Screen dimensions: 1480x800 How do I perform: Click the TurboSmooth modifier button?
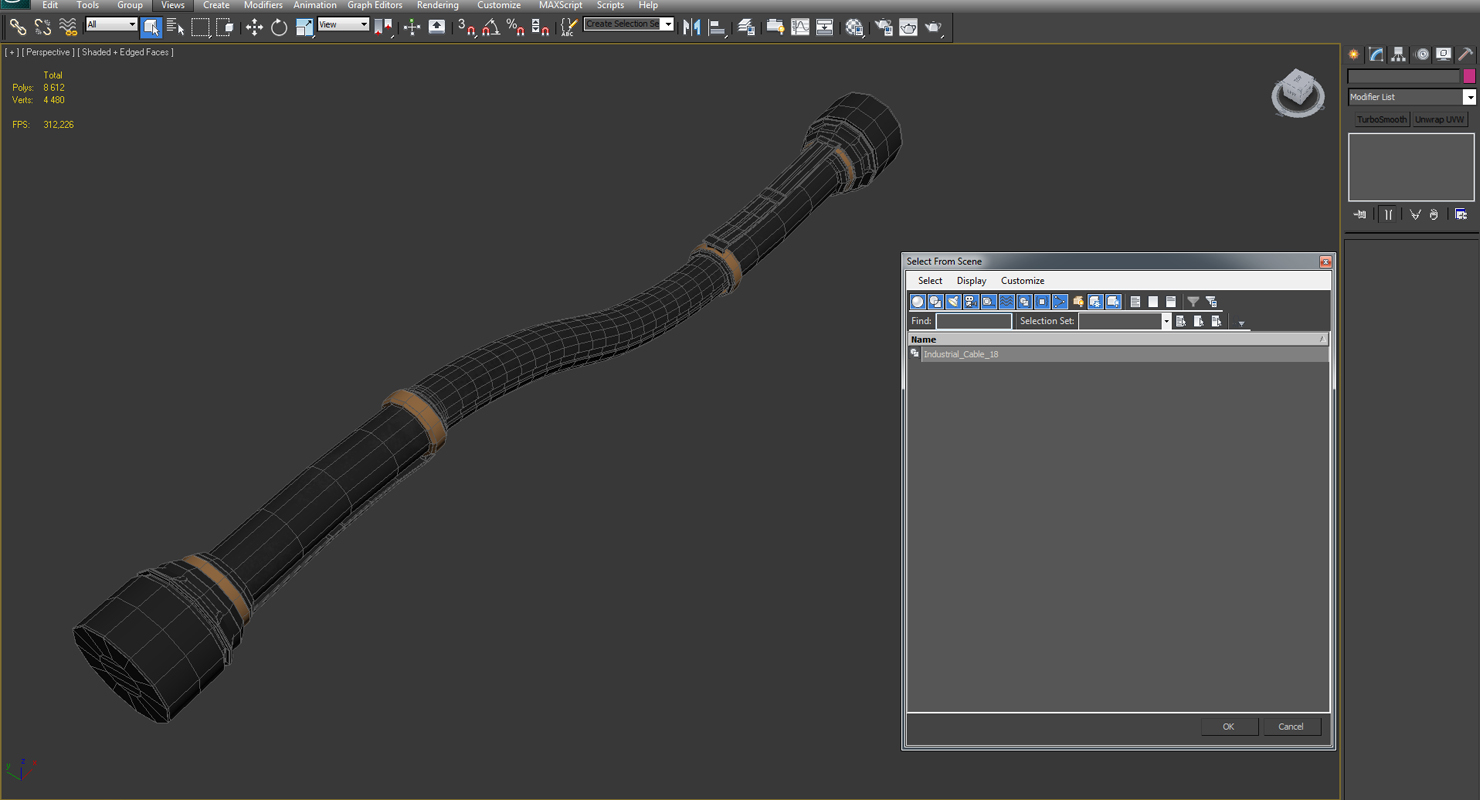[x=1381, y=119]
